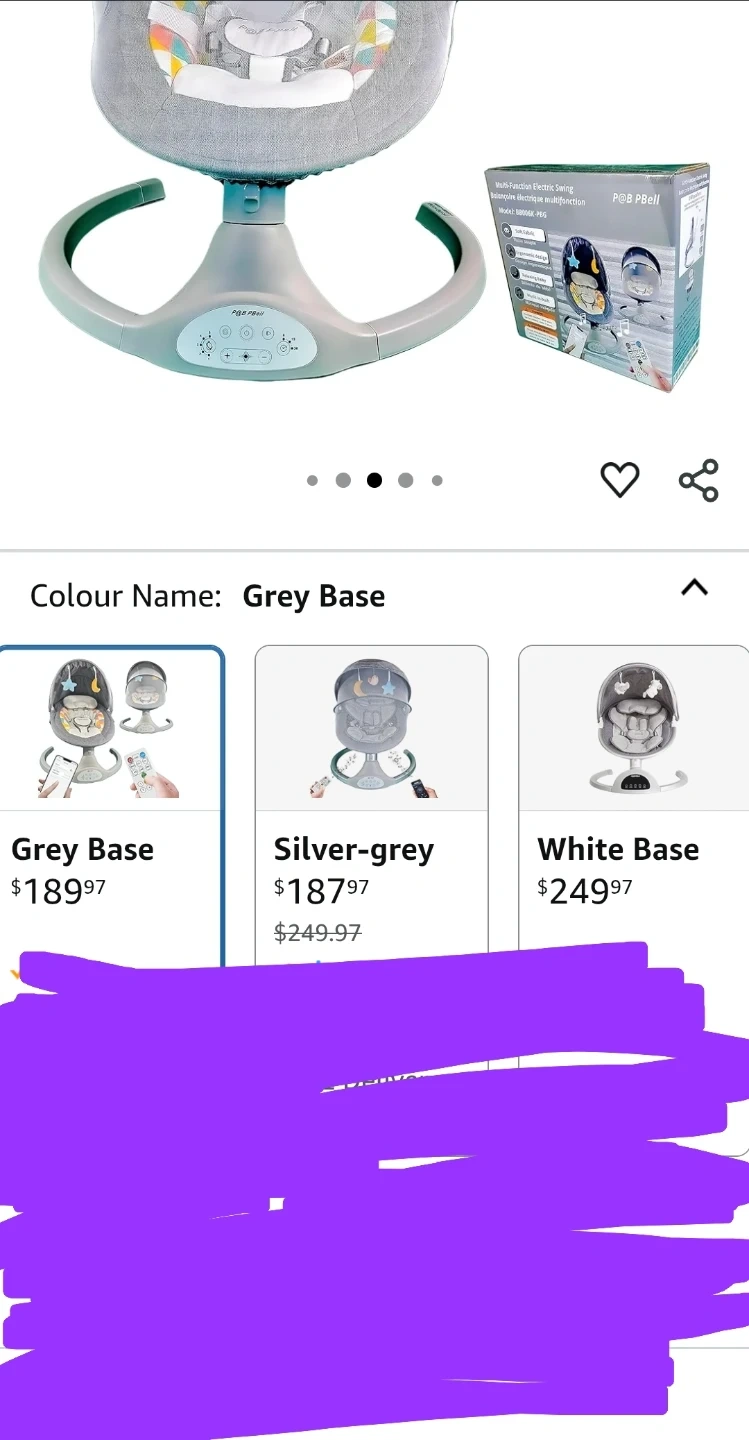Go to the first image carousel dot
Screen dimensions: 749x1440
pyautogui.click(x=312, y=481)
